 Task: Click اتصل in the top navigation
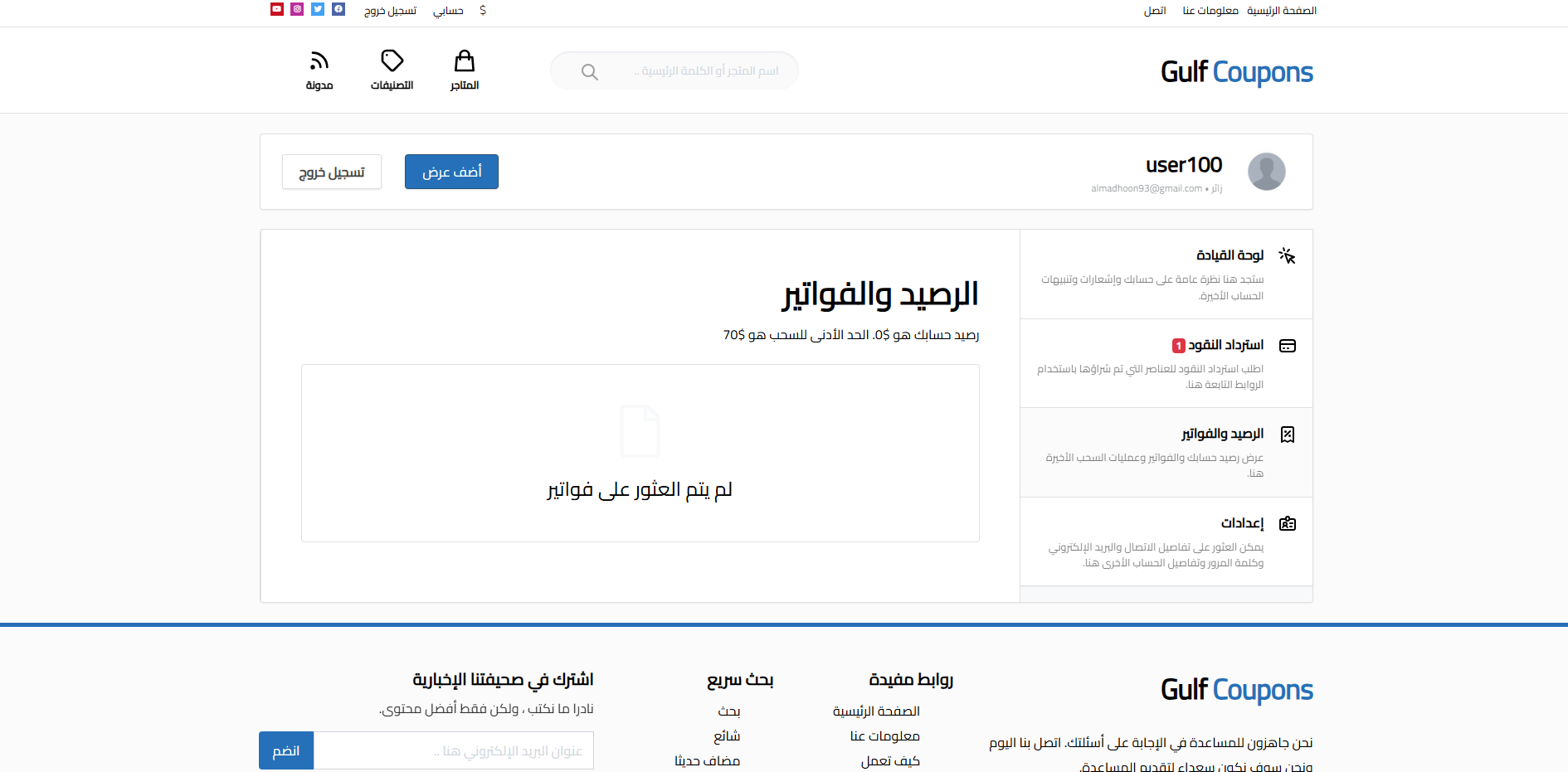(1154, 11)
